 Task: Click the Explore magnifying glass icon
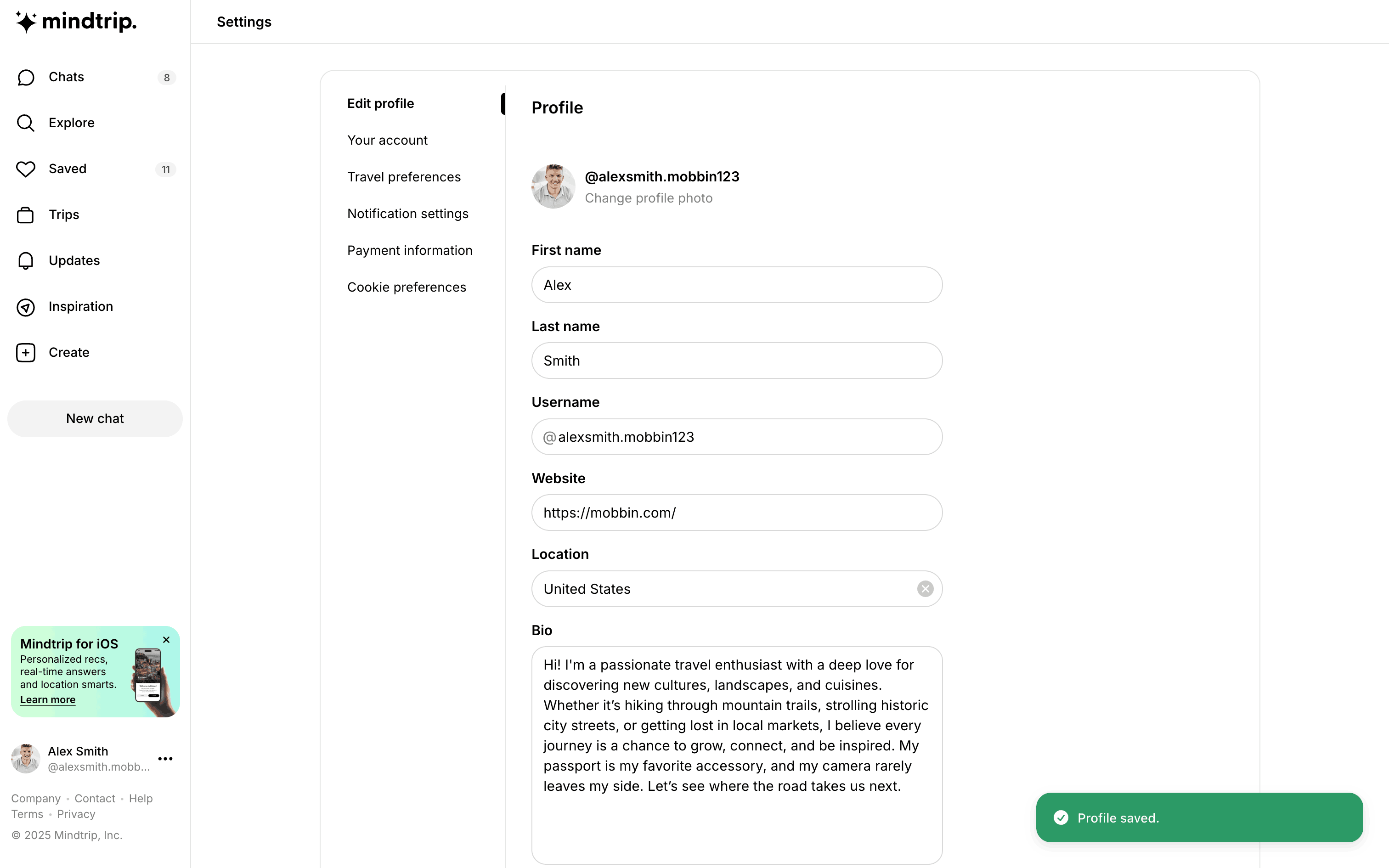coord(26,123)
